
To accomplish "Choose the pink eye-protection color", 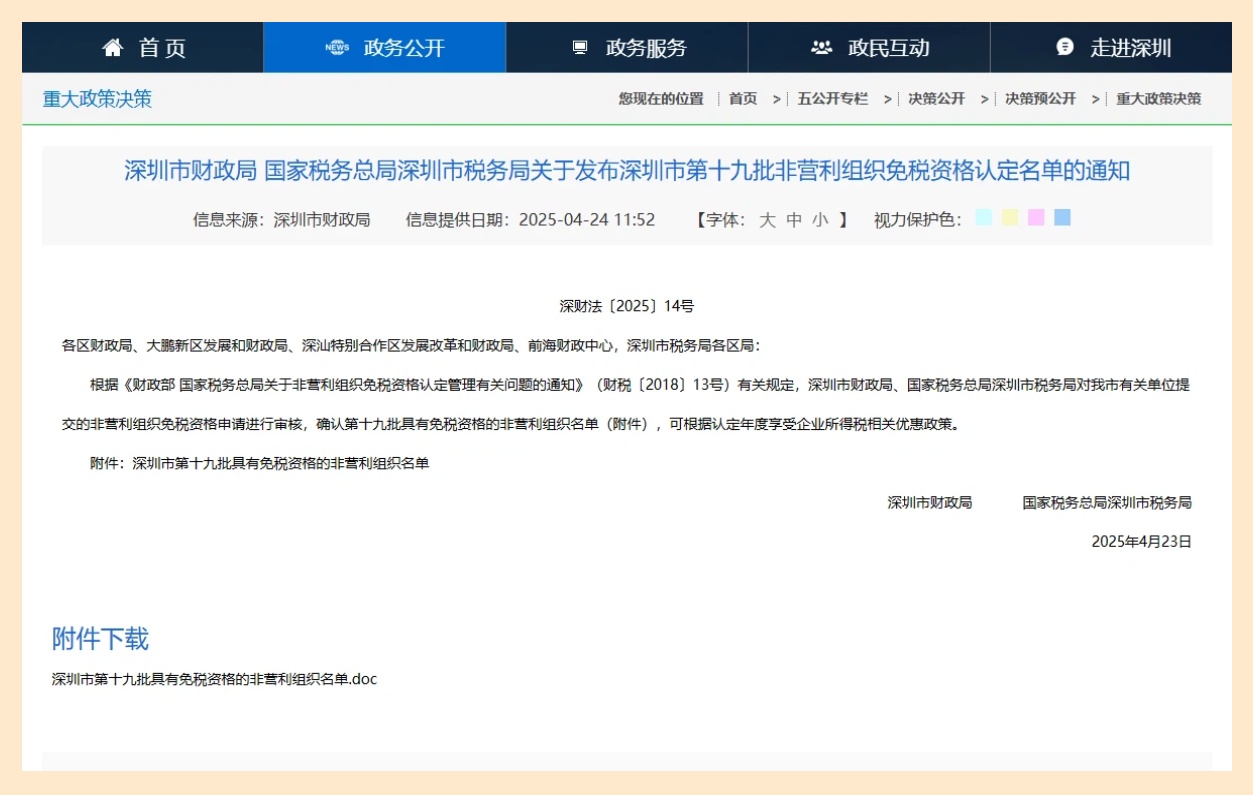I will [1036, 218].
